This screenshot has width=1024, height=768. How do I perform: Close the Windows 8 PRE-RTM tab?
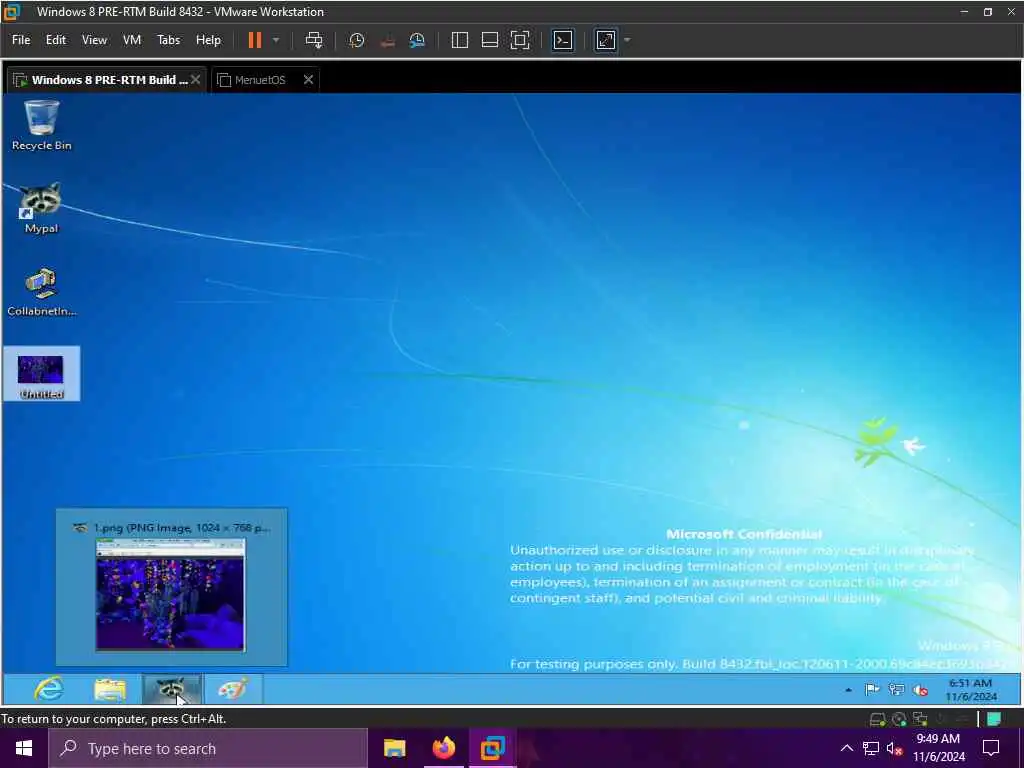[195, 80]
